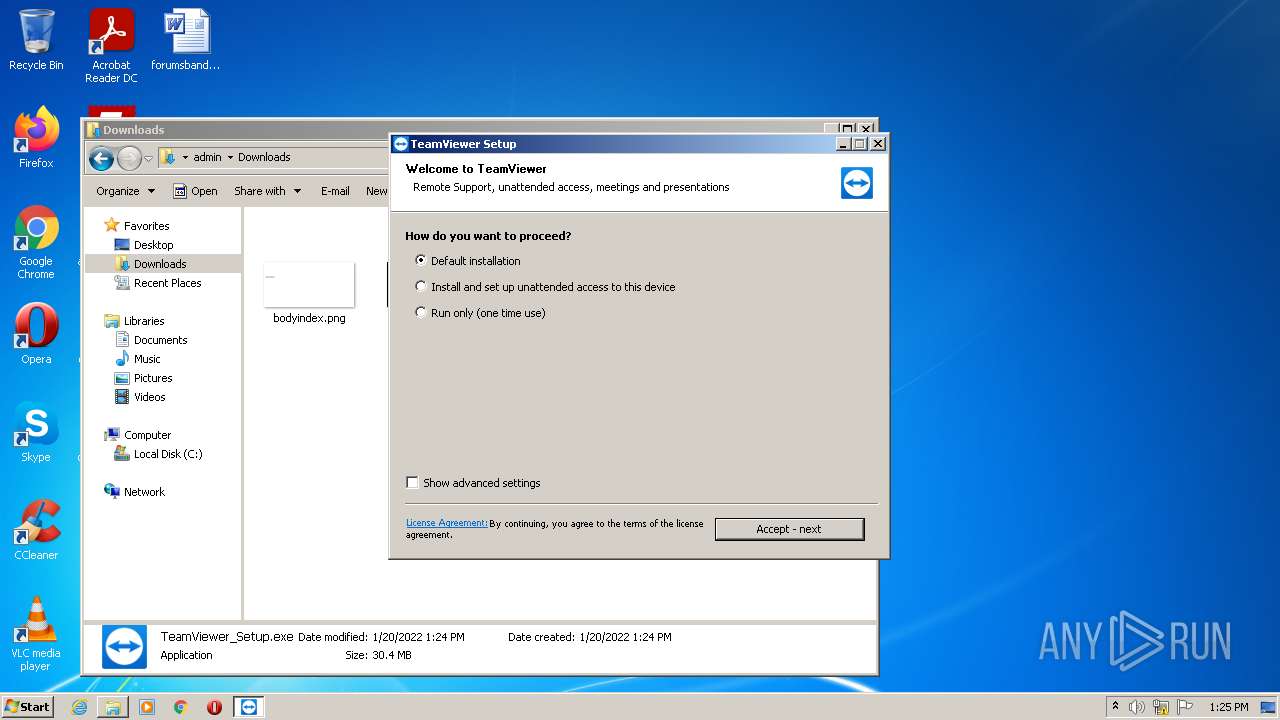Open Recycle Bin on desktop
This screenshot has width=1280, height=720.
click(x=36, y=40)
